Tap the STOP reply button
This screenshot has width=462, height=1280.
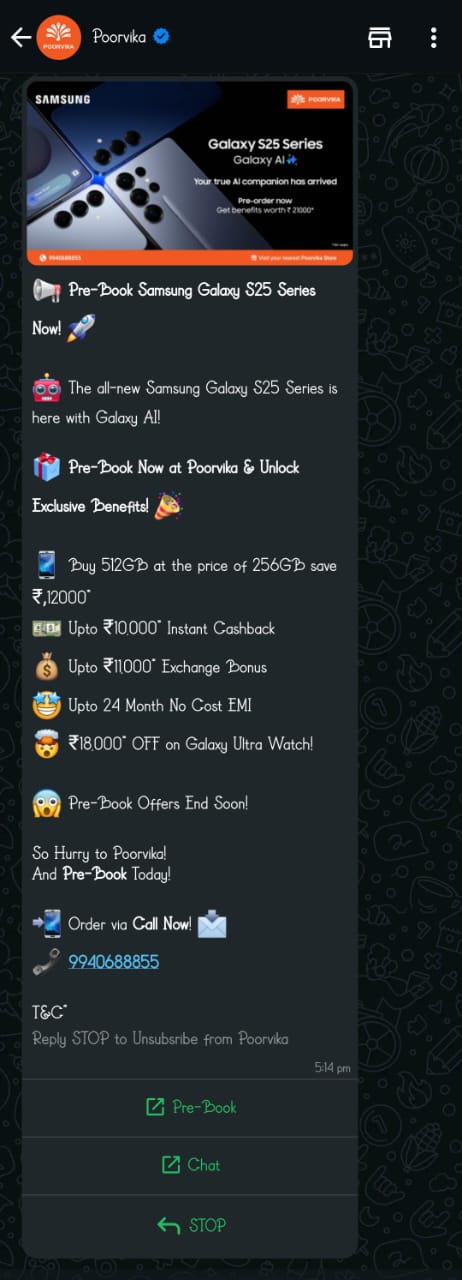190,1225
